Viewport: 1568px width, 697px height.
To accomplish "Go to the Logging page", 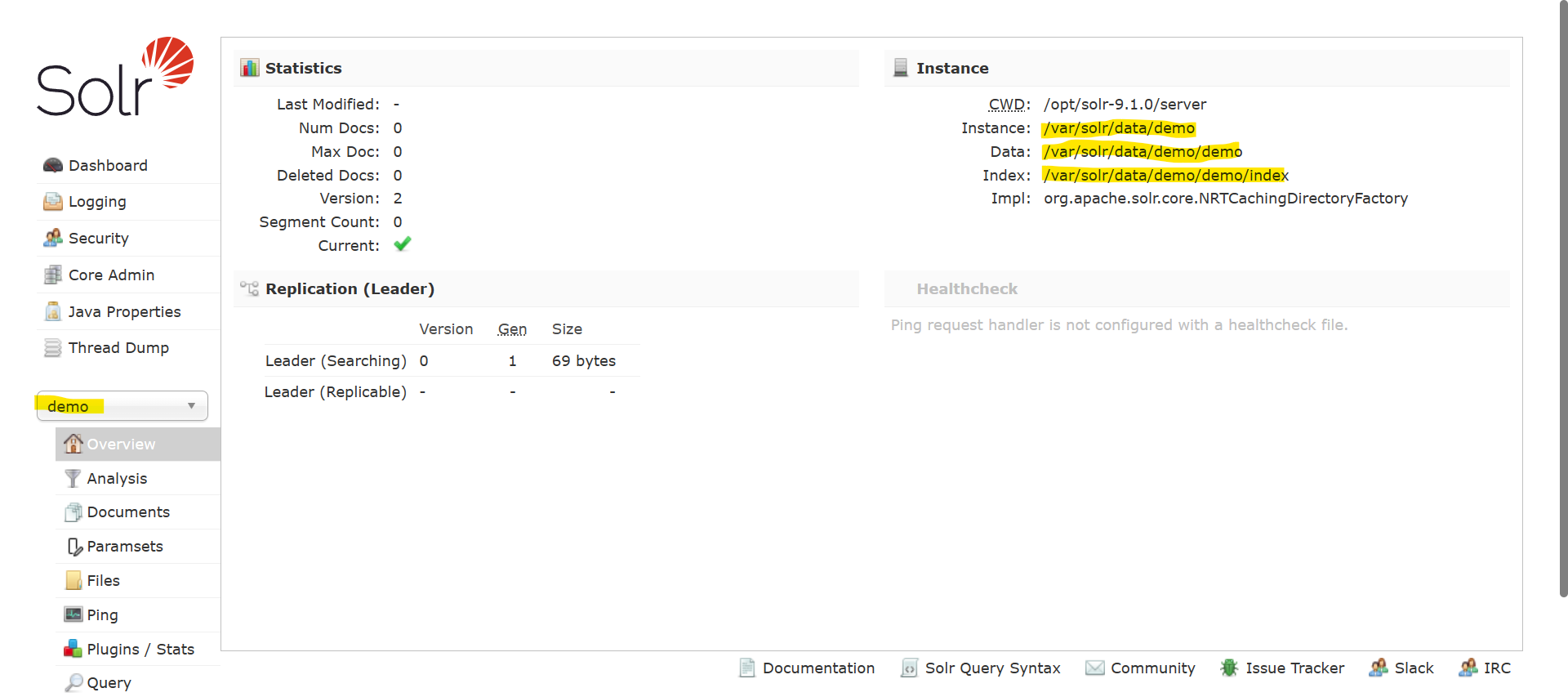I will click(x=128, y=202).
